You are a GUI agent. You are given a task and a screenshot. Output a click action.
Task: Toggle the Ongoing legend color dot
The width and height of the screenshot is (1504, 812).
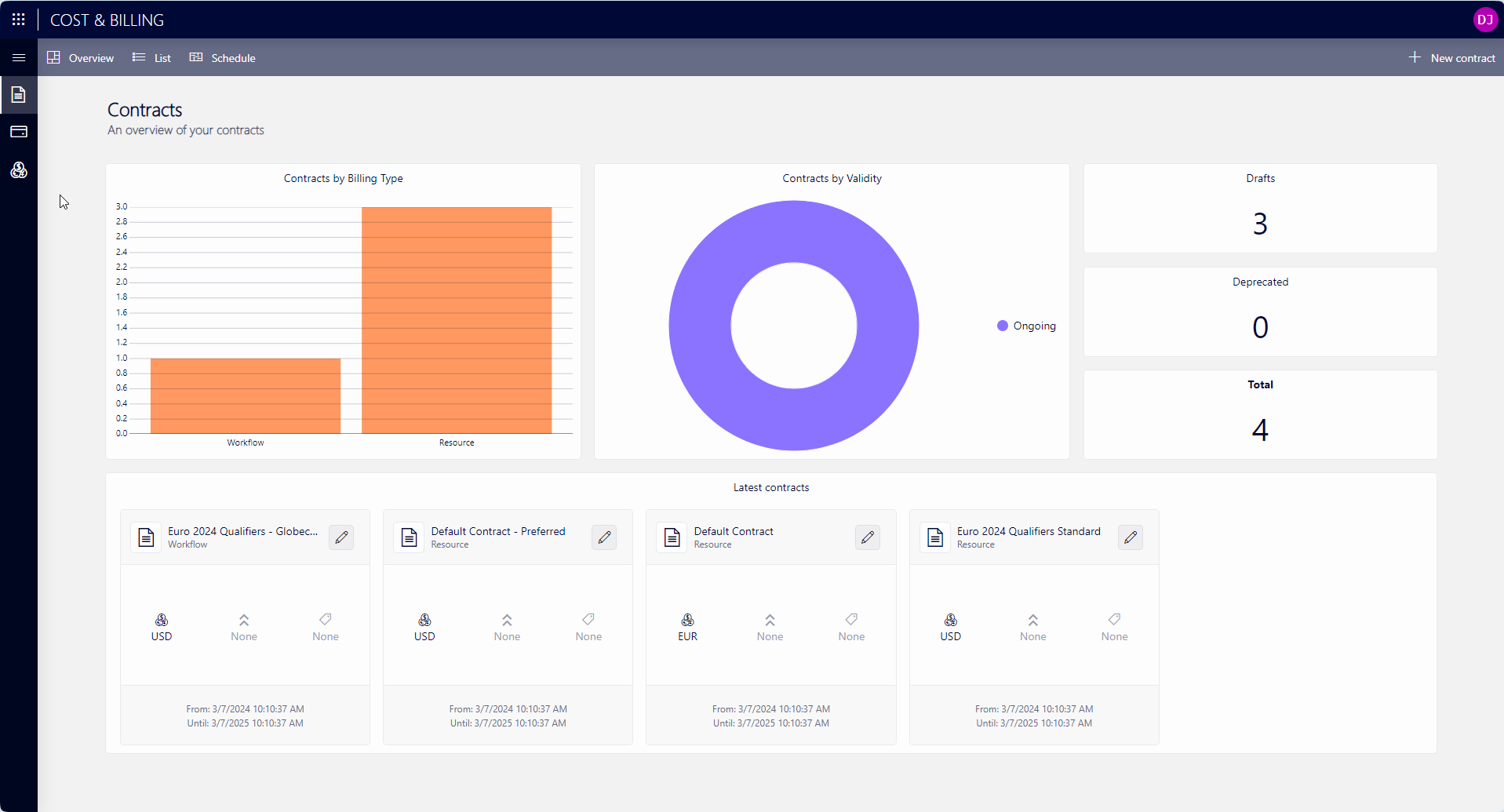1003,326
